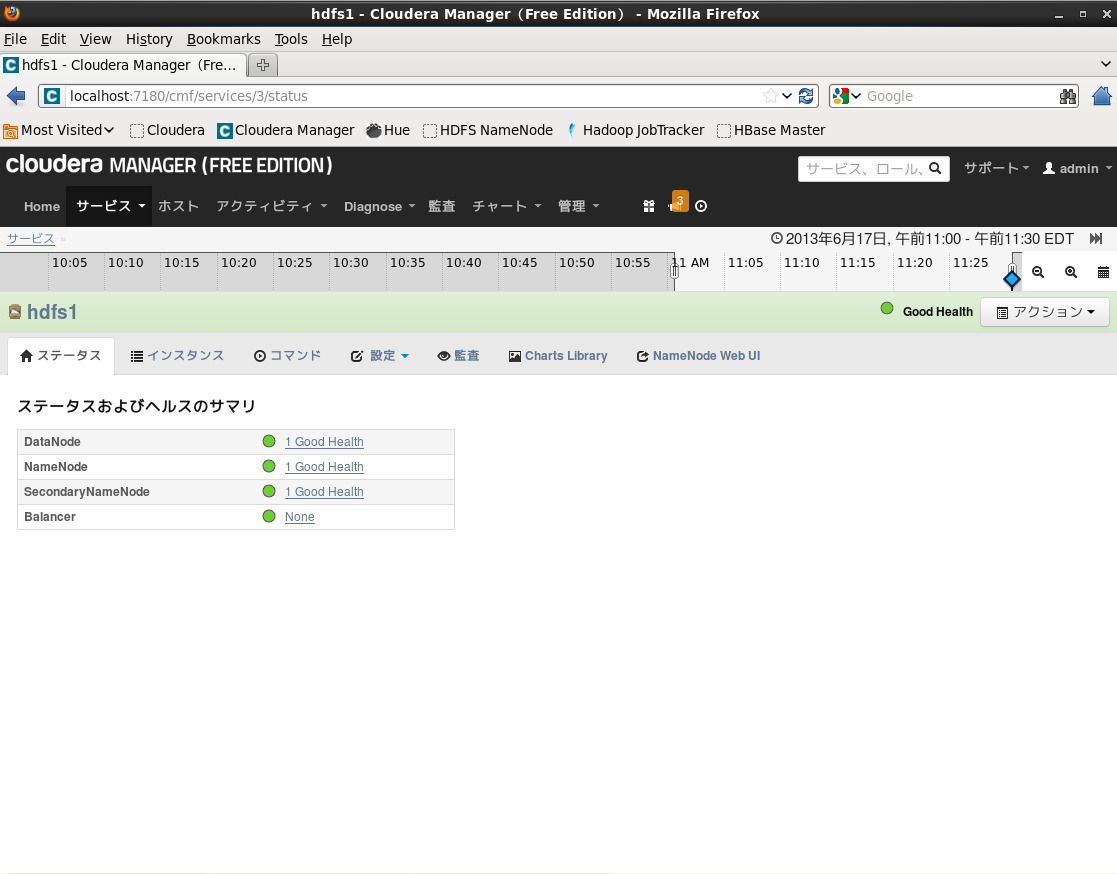Switch to the コマンド tab
The image size is (1117, 874).
tap(288, 355)
